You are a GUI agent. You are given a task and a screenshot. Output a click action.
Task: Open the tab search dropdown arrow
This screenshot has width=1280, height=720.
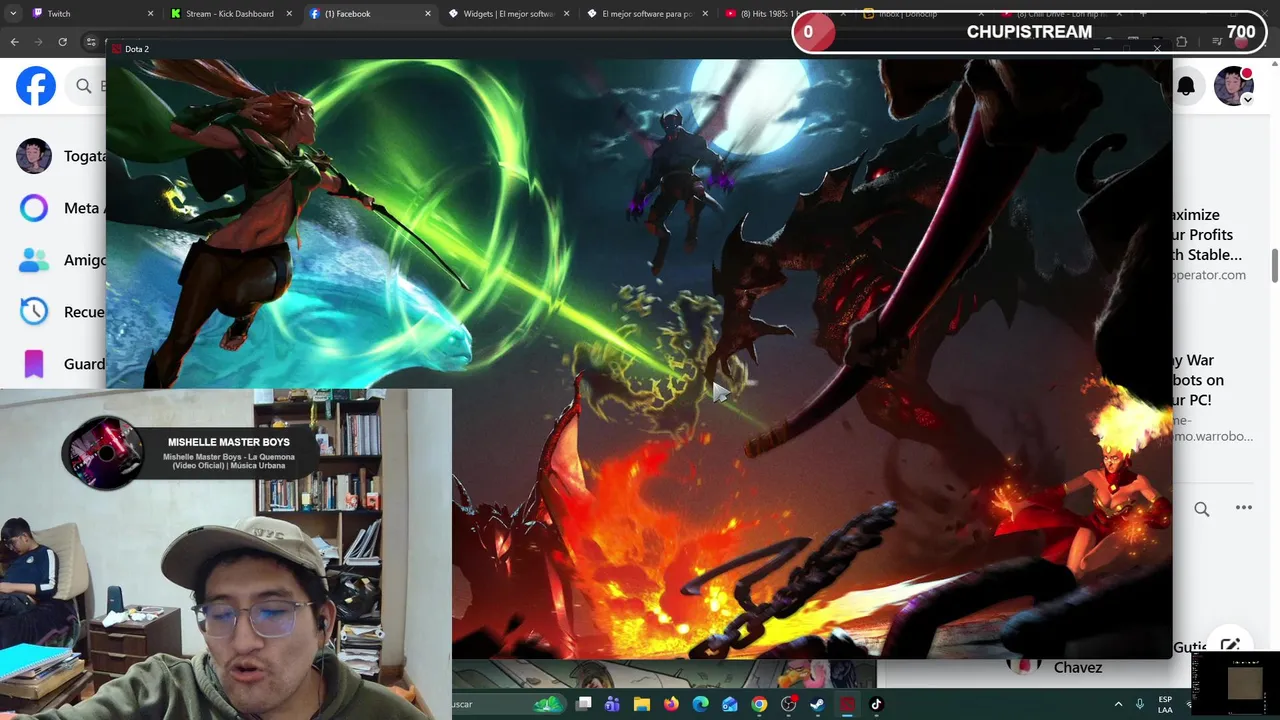point(12,14)
